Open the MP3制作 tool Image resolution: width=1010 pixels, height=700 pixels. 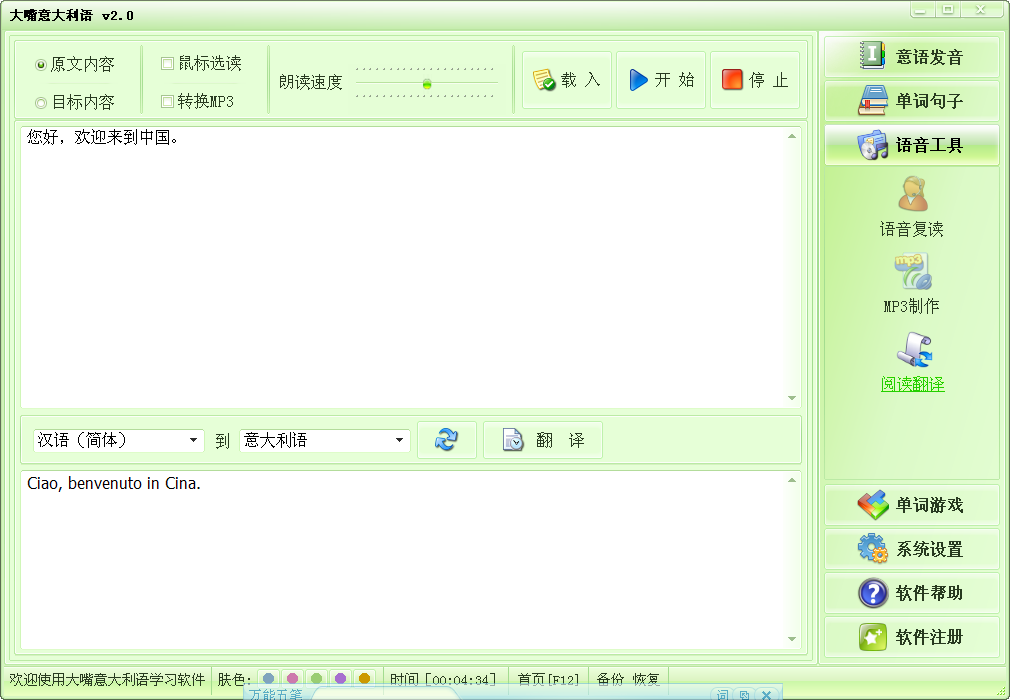911,284
